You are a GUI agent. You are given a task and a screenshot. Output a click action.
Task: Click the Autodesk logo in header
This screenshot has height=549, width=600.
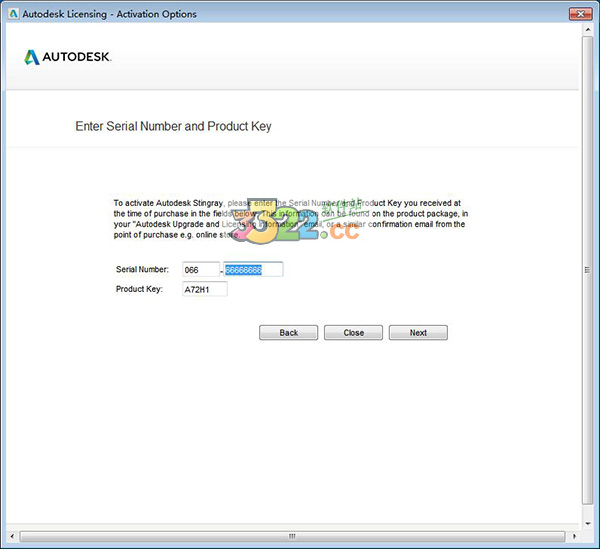(68, 57)
